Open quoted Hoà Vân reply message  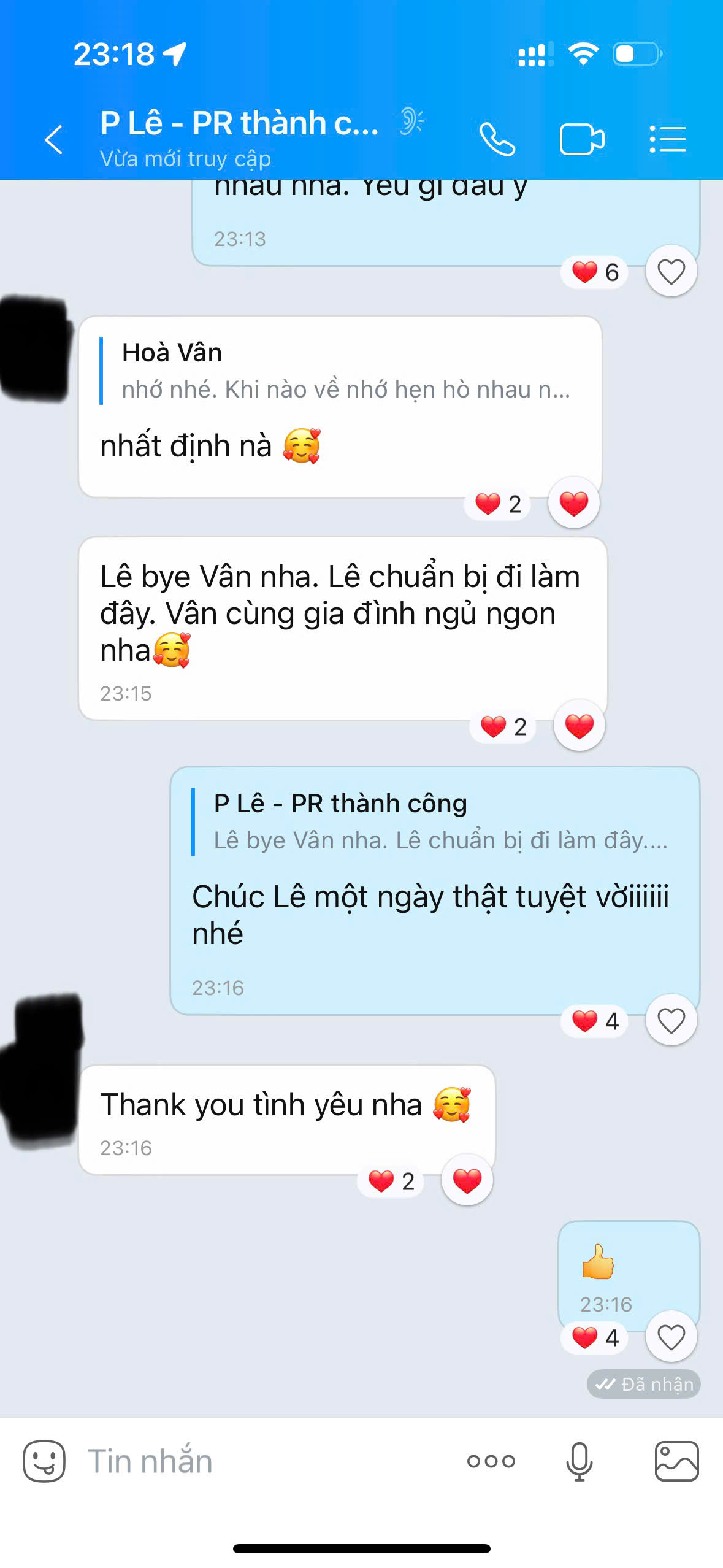(x=340, y=371)
